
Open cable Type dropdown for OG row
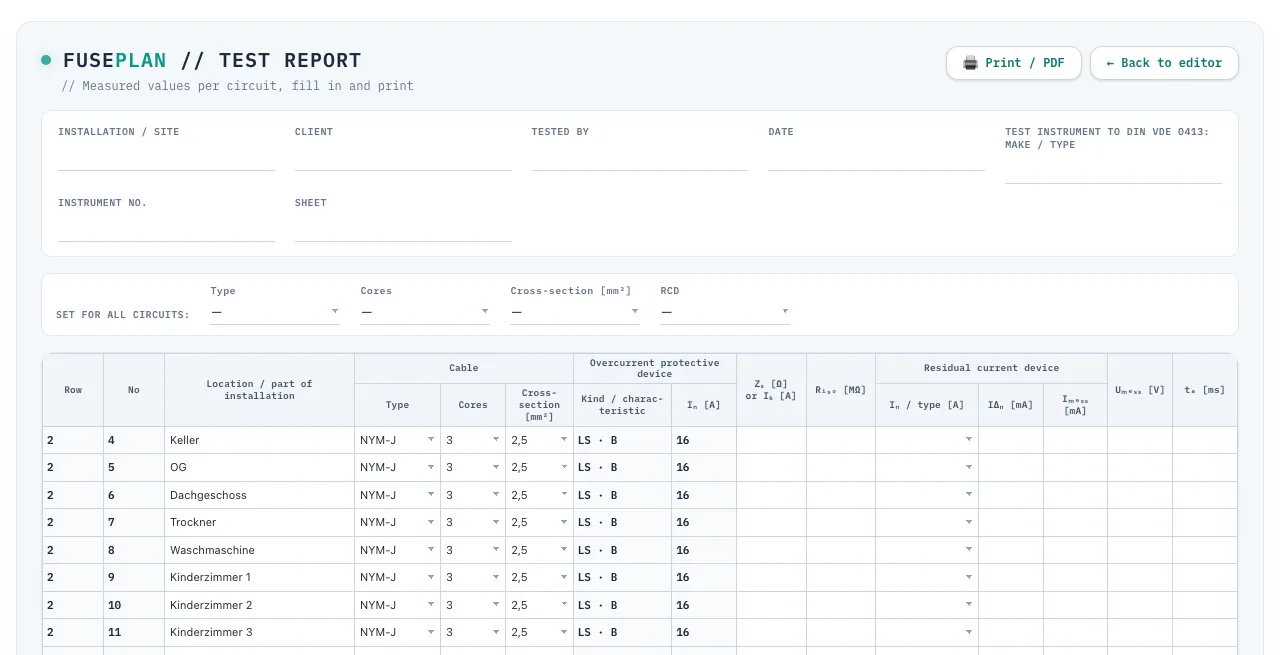397,467
